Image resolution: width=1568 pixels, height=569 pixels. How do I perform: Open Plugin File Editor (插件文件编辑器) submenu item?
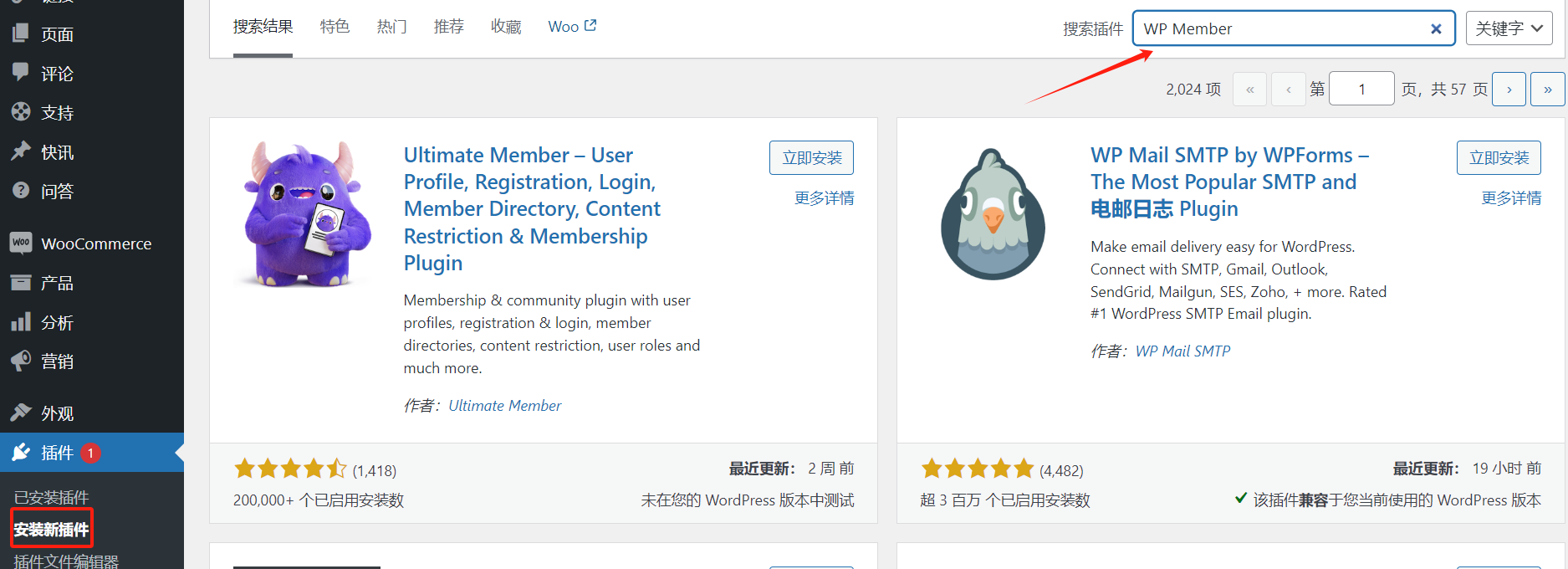point(66,561)
